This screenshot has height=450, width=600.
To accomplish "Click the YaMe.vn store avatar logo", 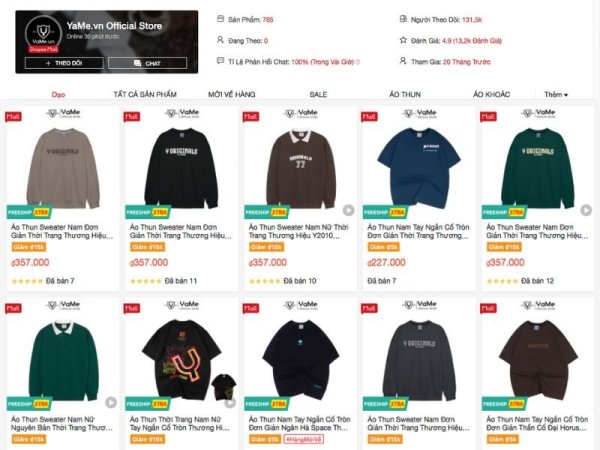I will 43,33.
